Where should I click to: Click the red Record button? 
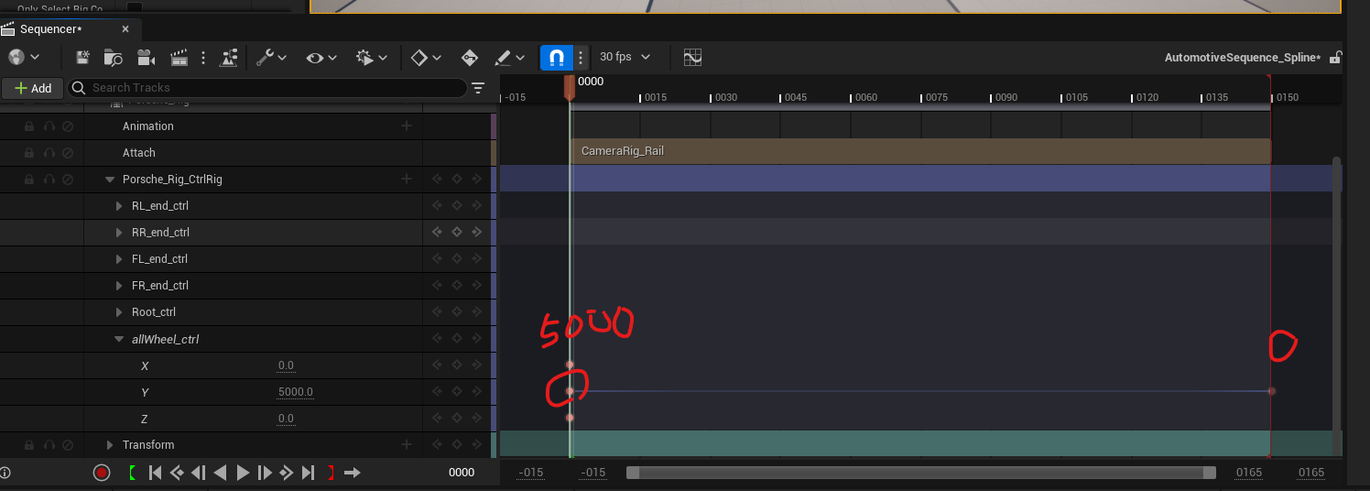(101, 473)
